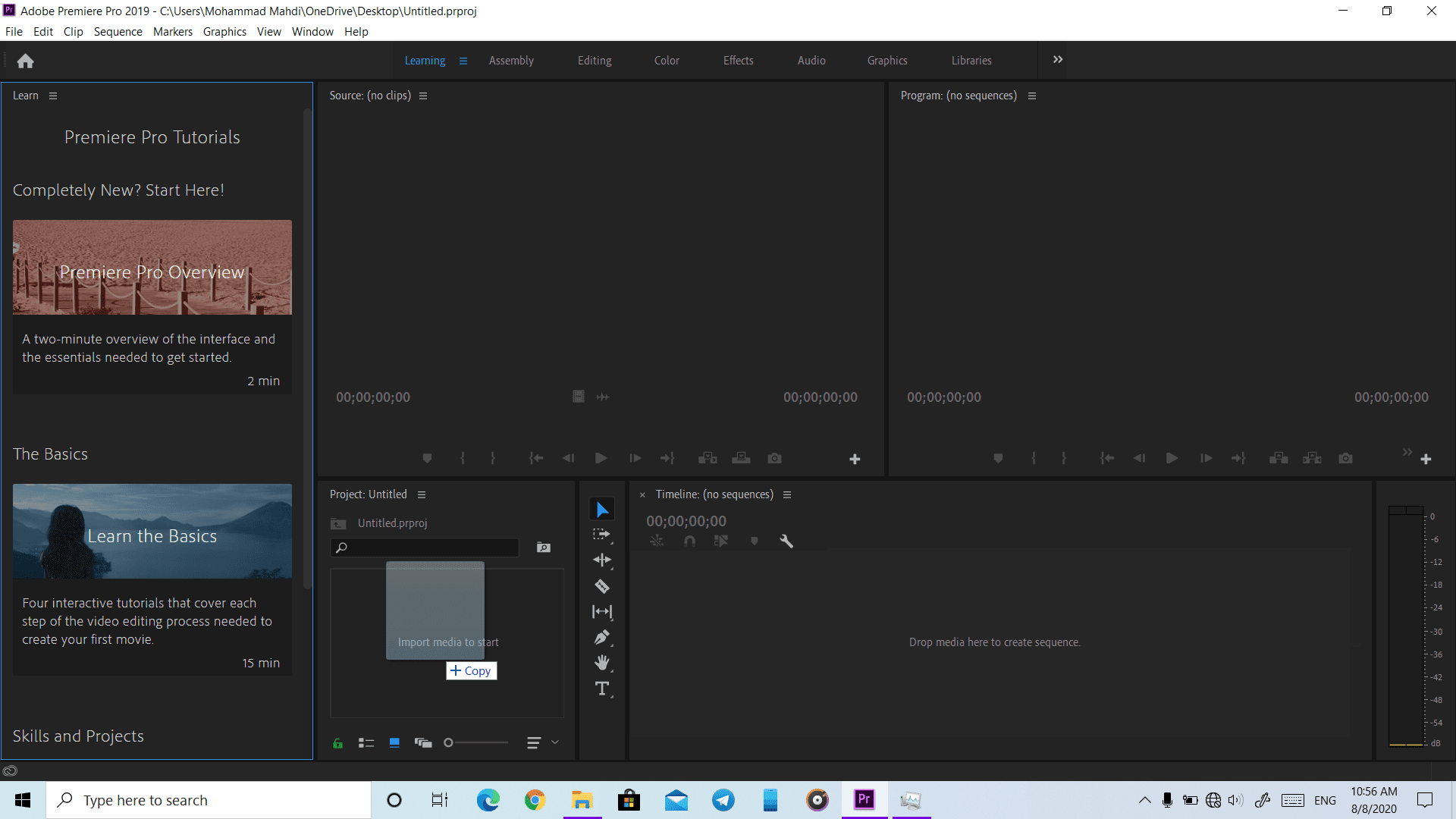
Task: Open the sort icons dropdown arrow
Action: pos(555,742)
